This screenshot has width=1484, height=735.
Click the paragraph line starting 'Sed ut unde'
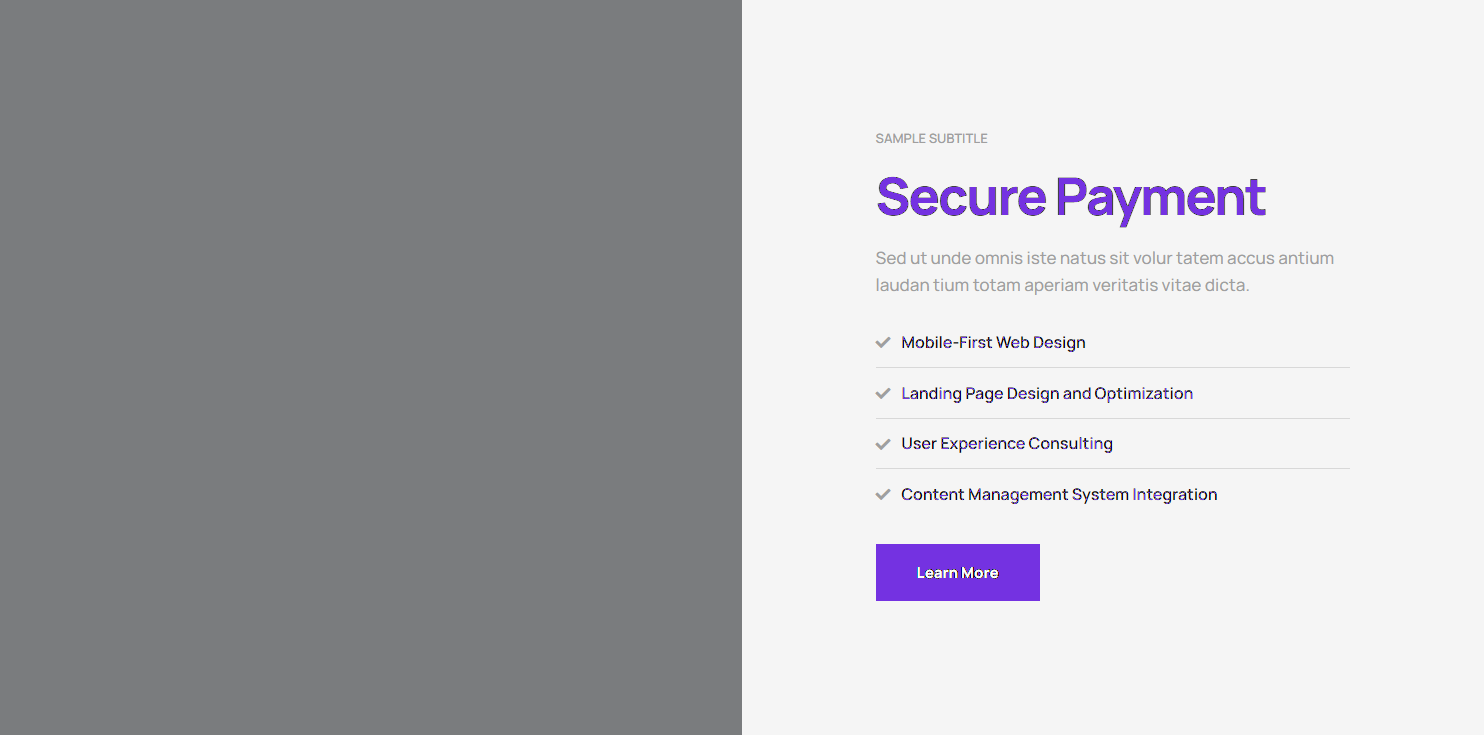coord(1104,258)
